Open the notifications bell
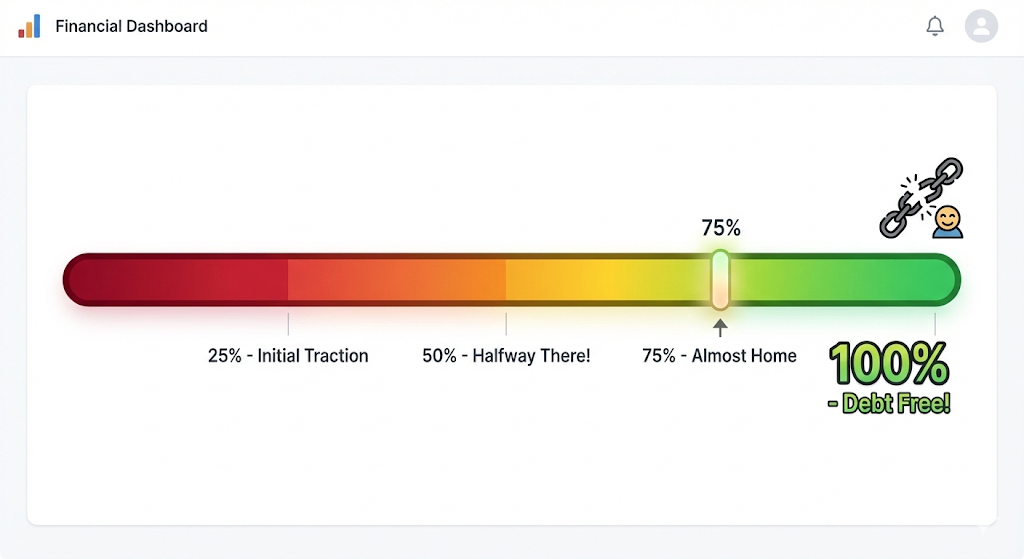1024x559 pixels. (935, 26)
